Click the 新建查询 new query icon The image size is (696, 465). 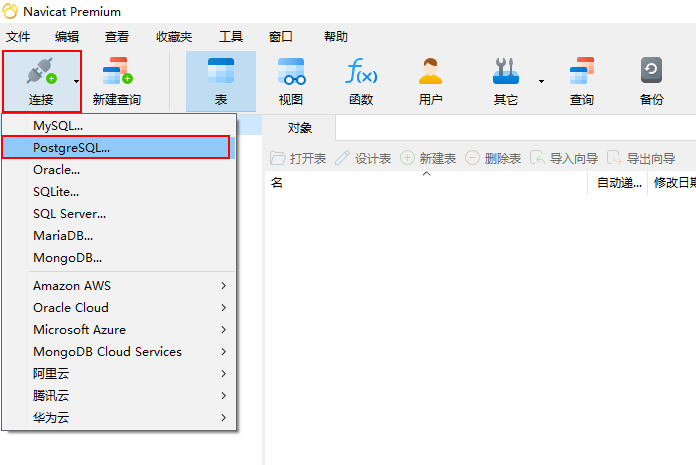click(x=117, y=71)
